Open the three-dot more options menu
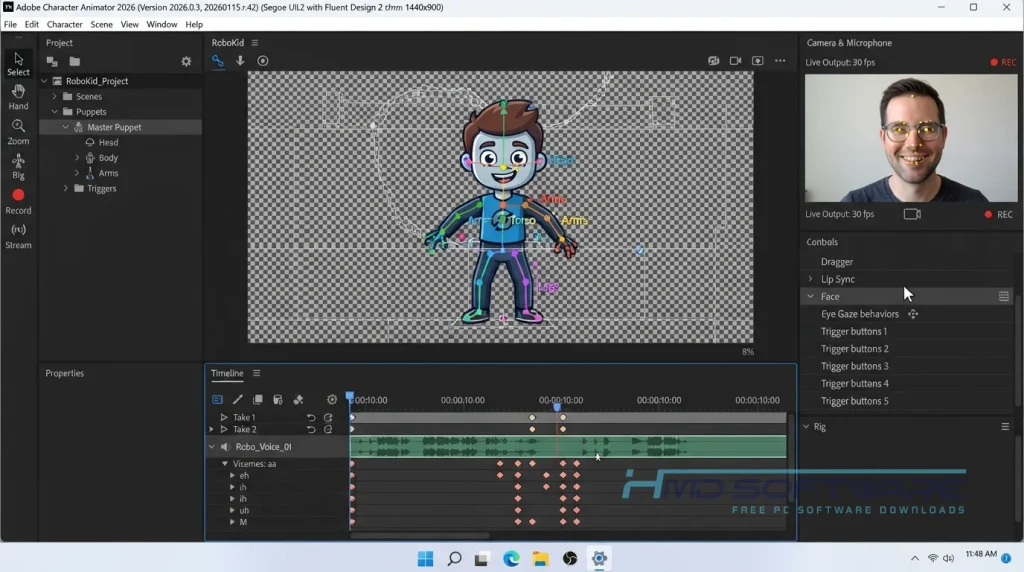The image size is (1024, 572). point(780,61)
